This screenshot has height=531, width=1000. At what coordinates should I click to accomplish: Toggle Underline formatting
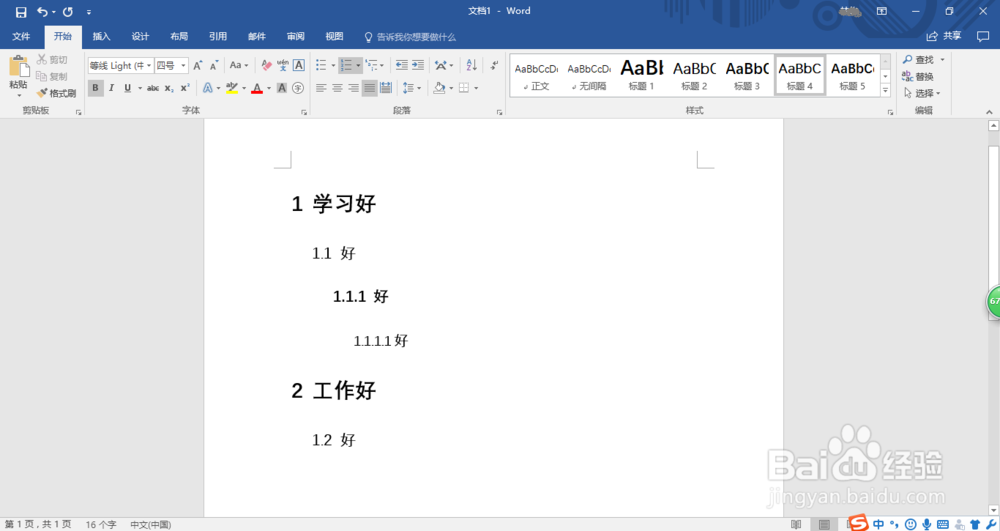[128, 88]
